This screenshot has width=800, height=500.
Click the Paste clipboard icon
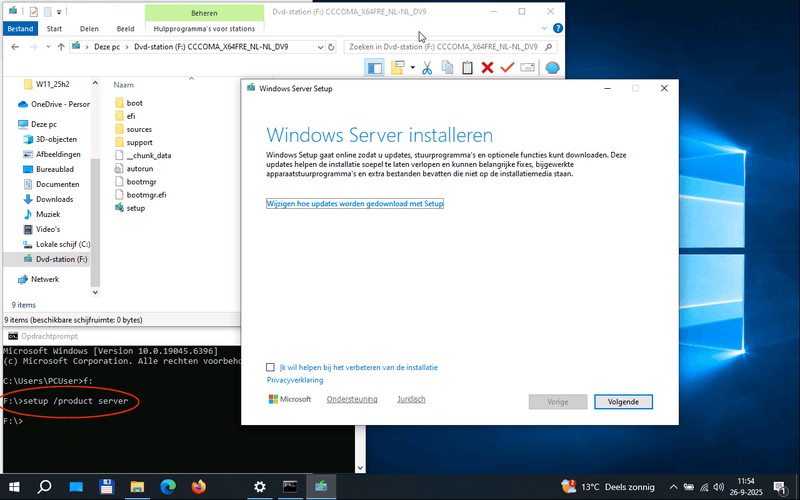coord(467,67)
